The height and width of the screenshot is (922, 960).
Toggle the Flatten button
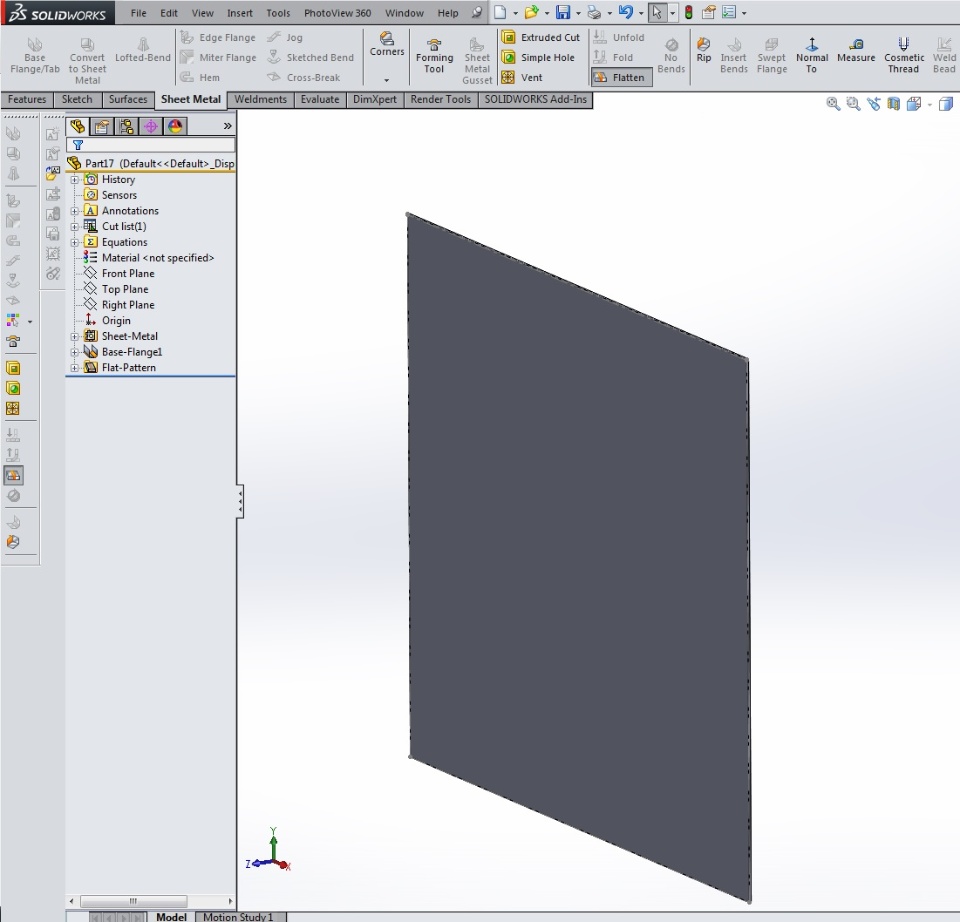(x=621, y=78)
